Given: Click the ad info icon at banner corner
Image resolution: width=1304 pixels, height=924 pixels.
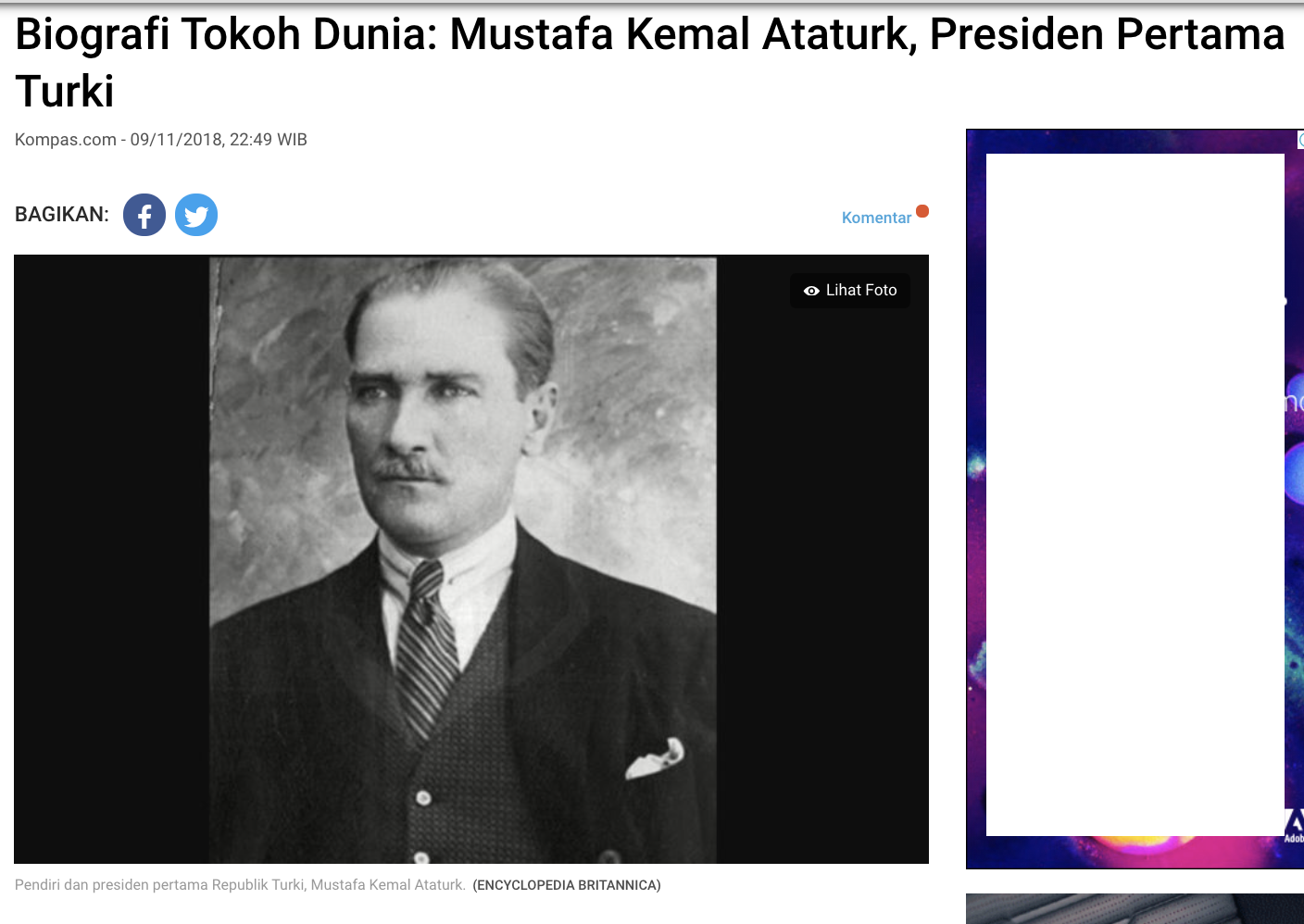Looking at the screenshot, I should (x=1300, y=140).
